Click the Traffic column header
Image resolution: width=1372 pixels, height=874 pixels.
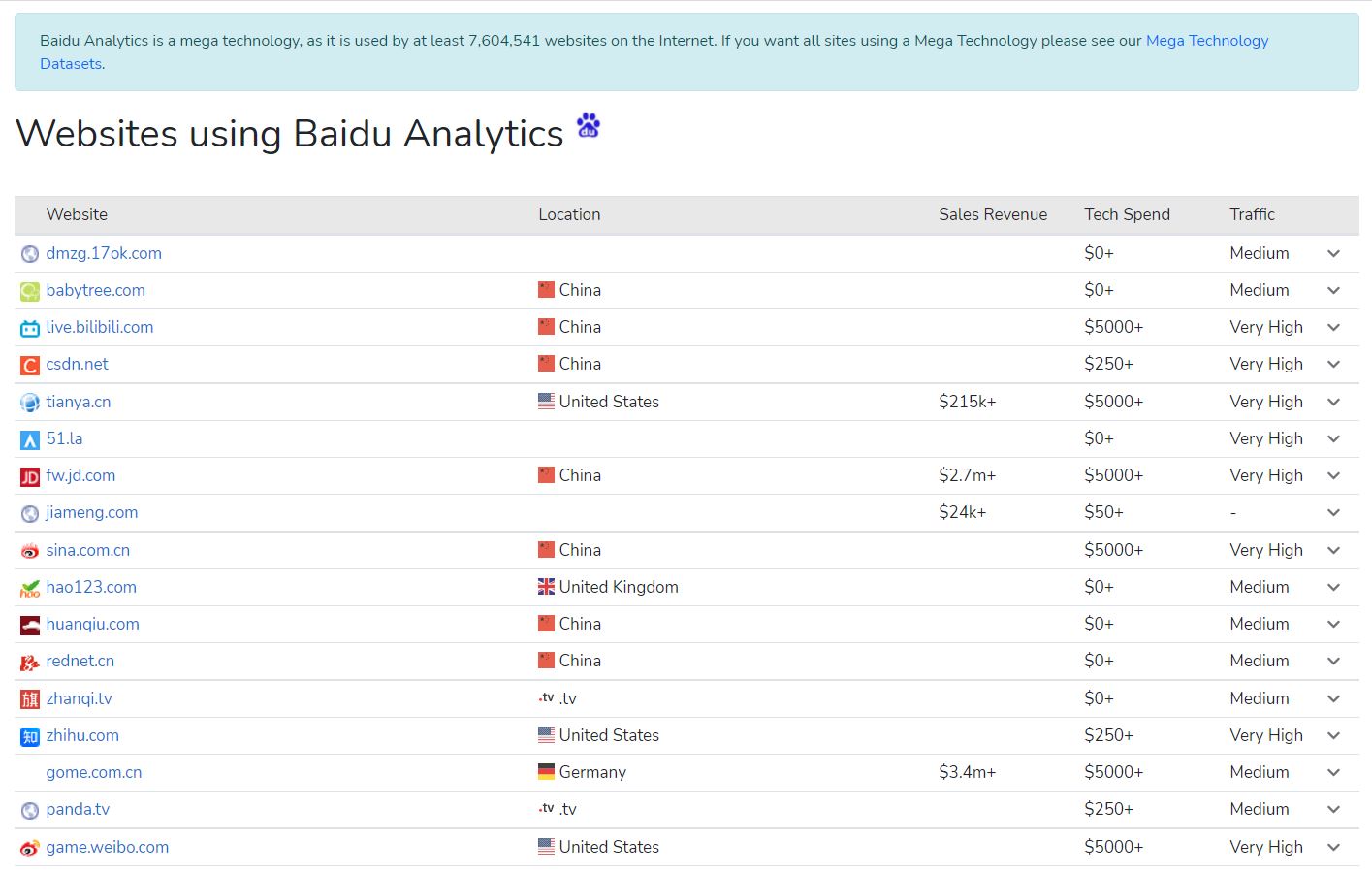(x=1252, y=214)
